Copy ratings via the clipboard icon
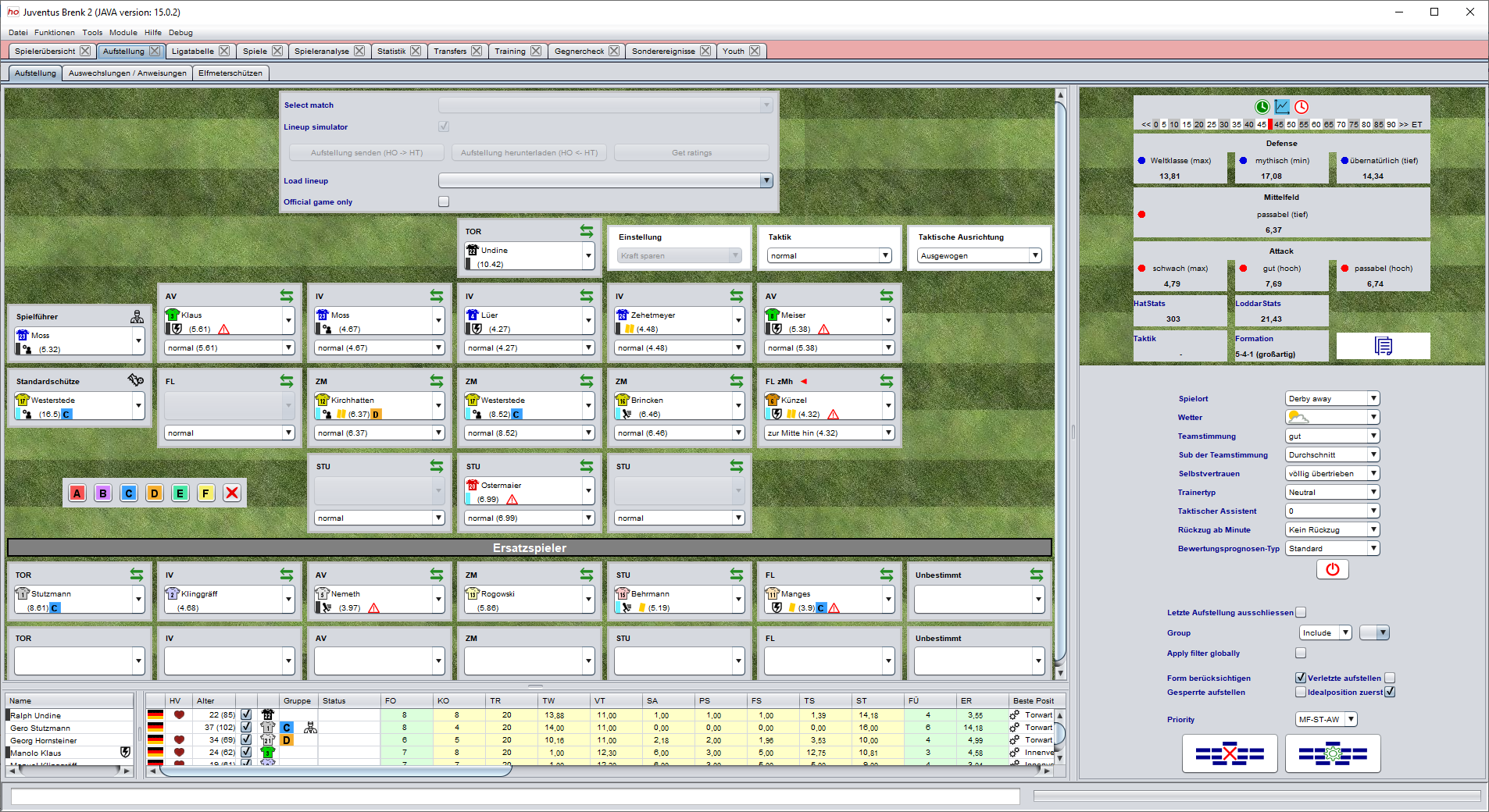 pos(1383,346)
